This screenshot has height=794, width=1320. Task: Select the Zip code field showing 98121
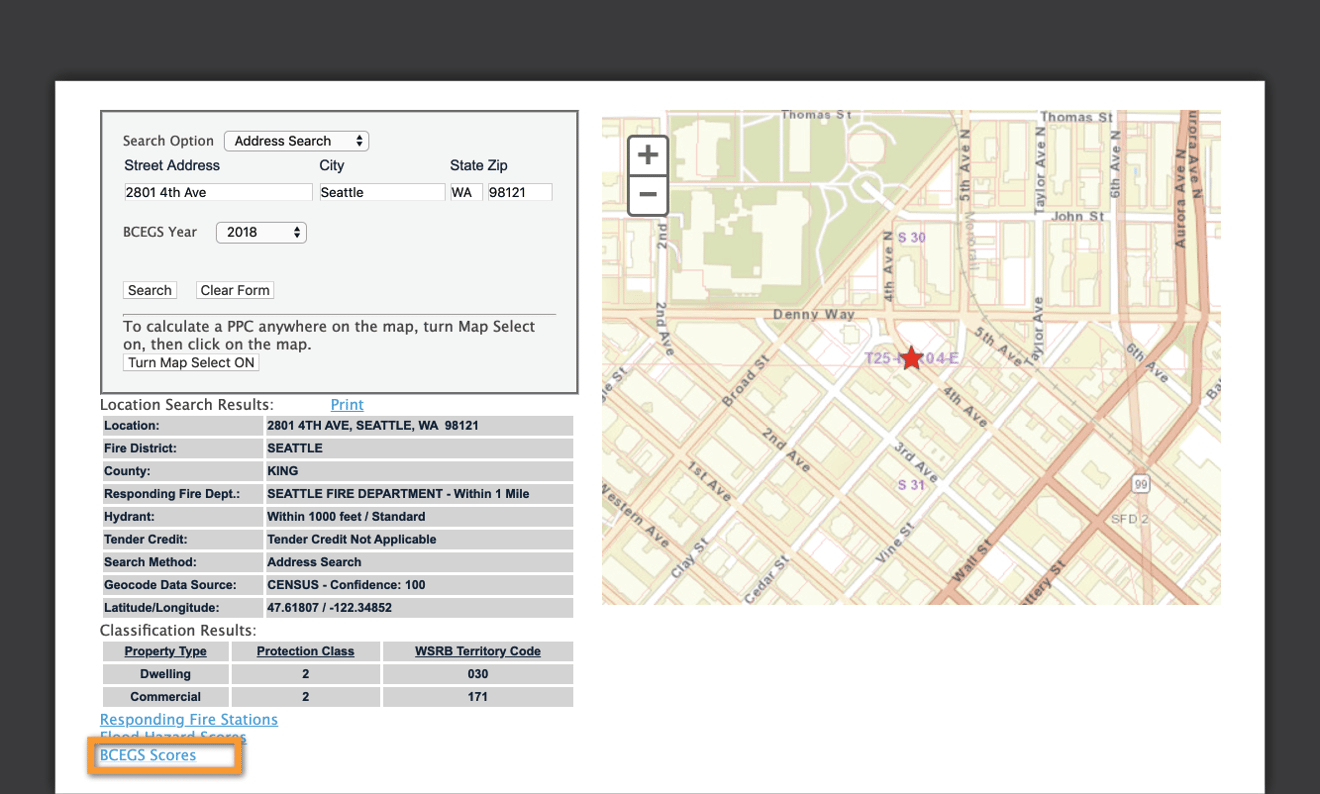[x=519, y=191]
